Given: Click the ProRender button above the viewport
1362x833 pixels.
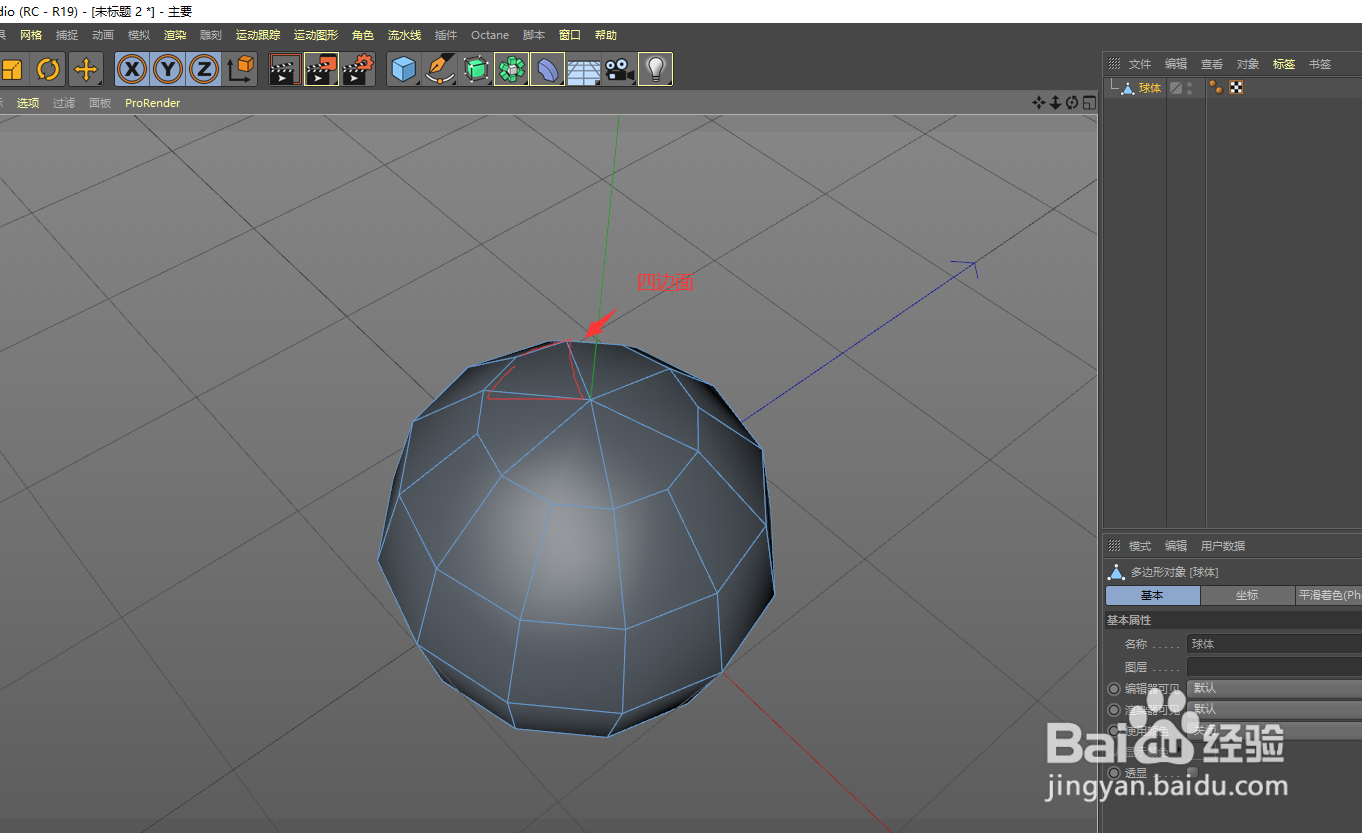Looking at the screenshot, I should [152, 102].
